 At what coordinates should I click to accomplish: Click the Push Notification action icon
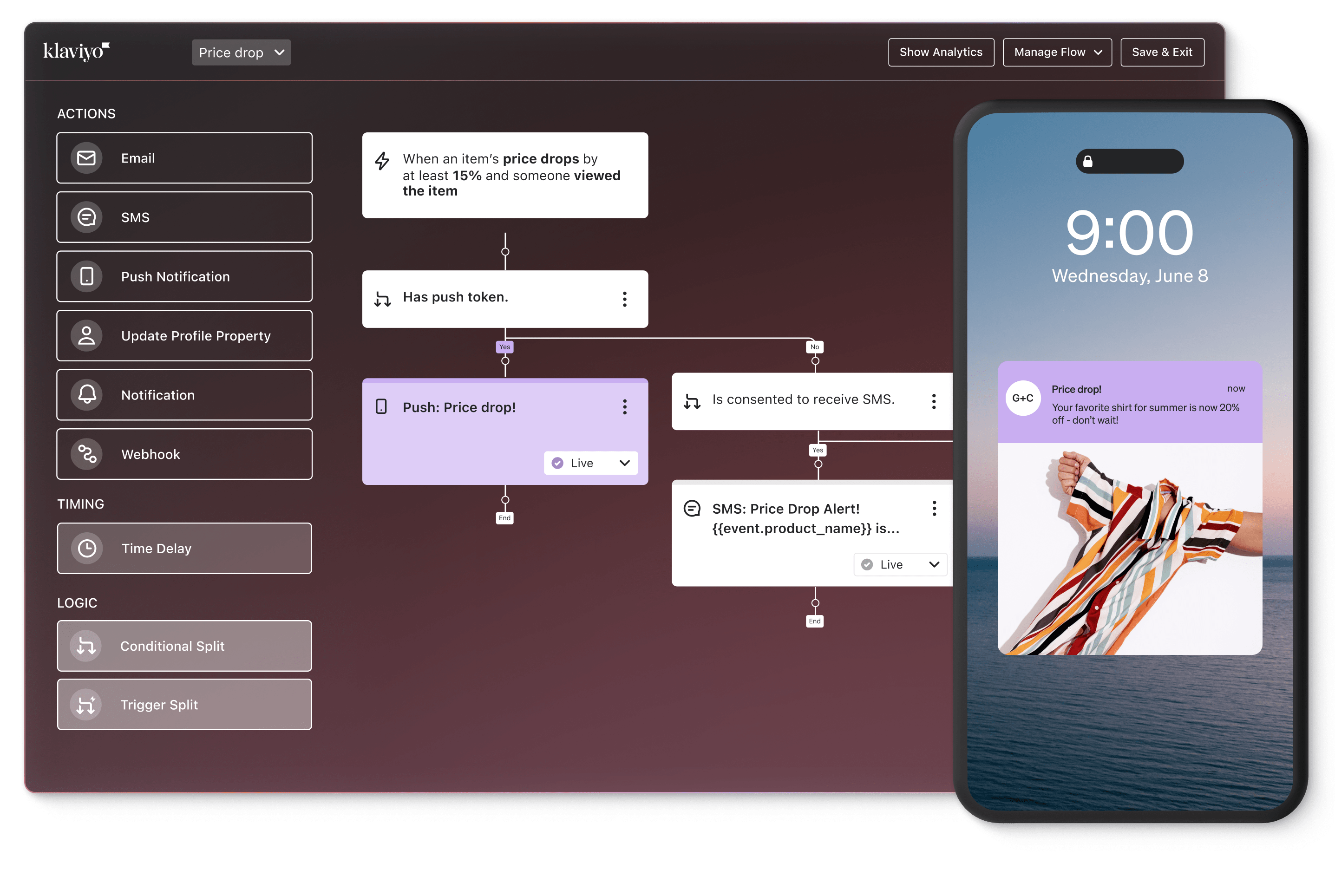click(x=86, y=276)
